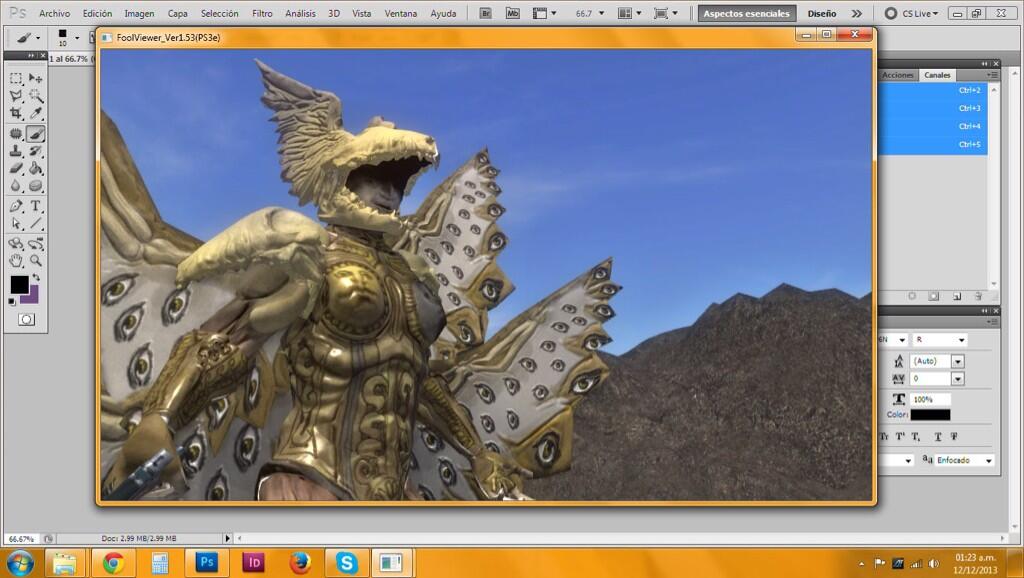Screen dimensions: 1024x578
Task: Open the Ventana menu
Action: (400, 13)
